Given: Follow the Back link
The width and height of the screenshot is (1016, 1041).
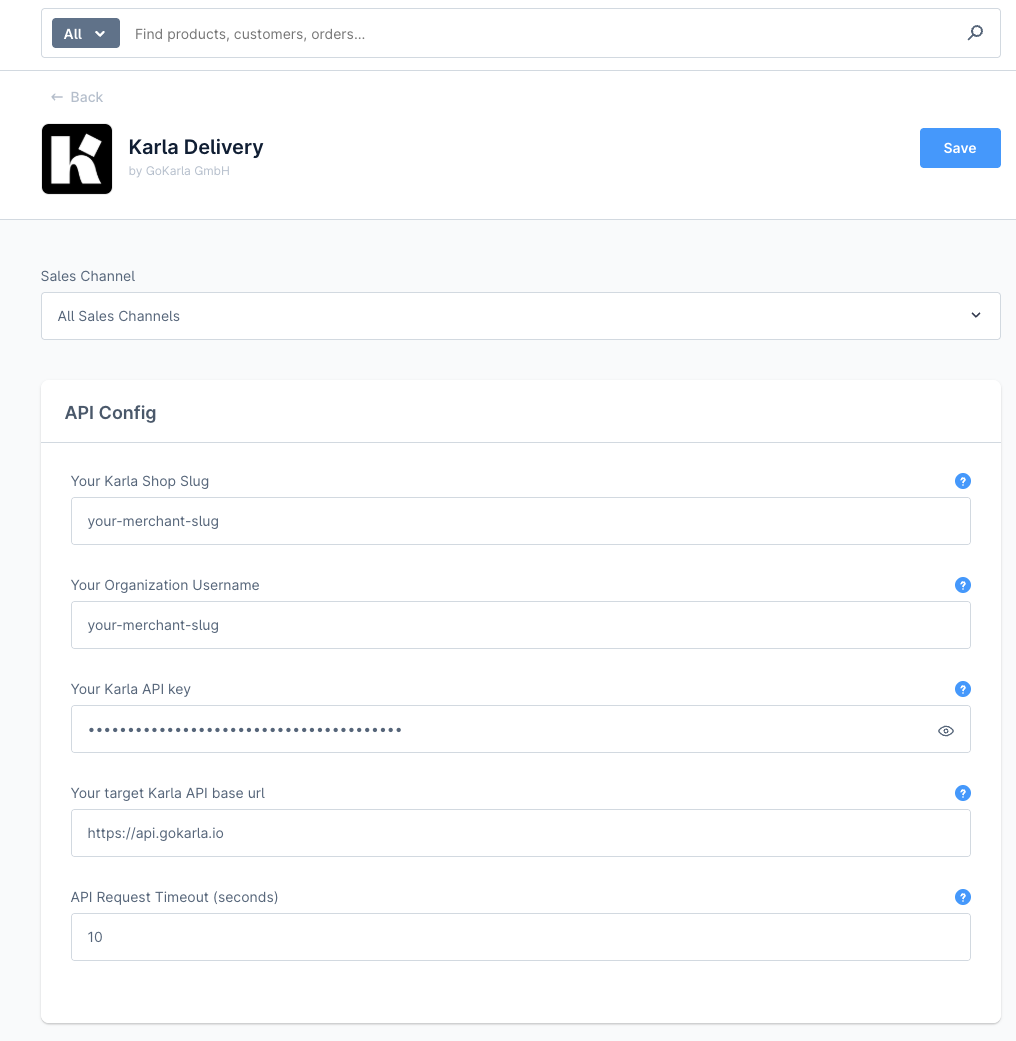Looking at the screenshot, I should point(76,97).
